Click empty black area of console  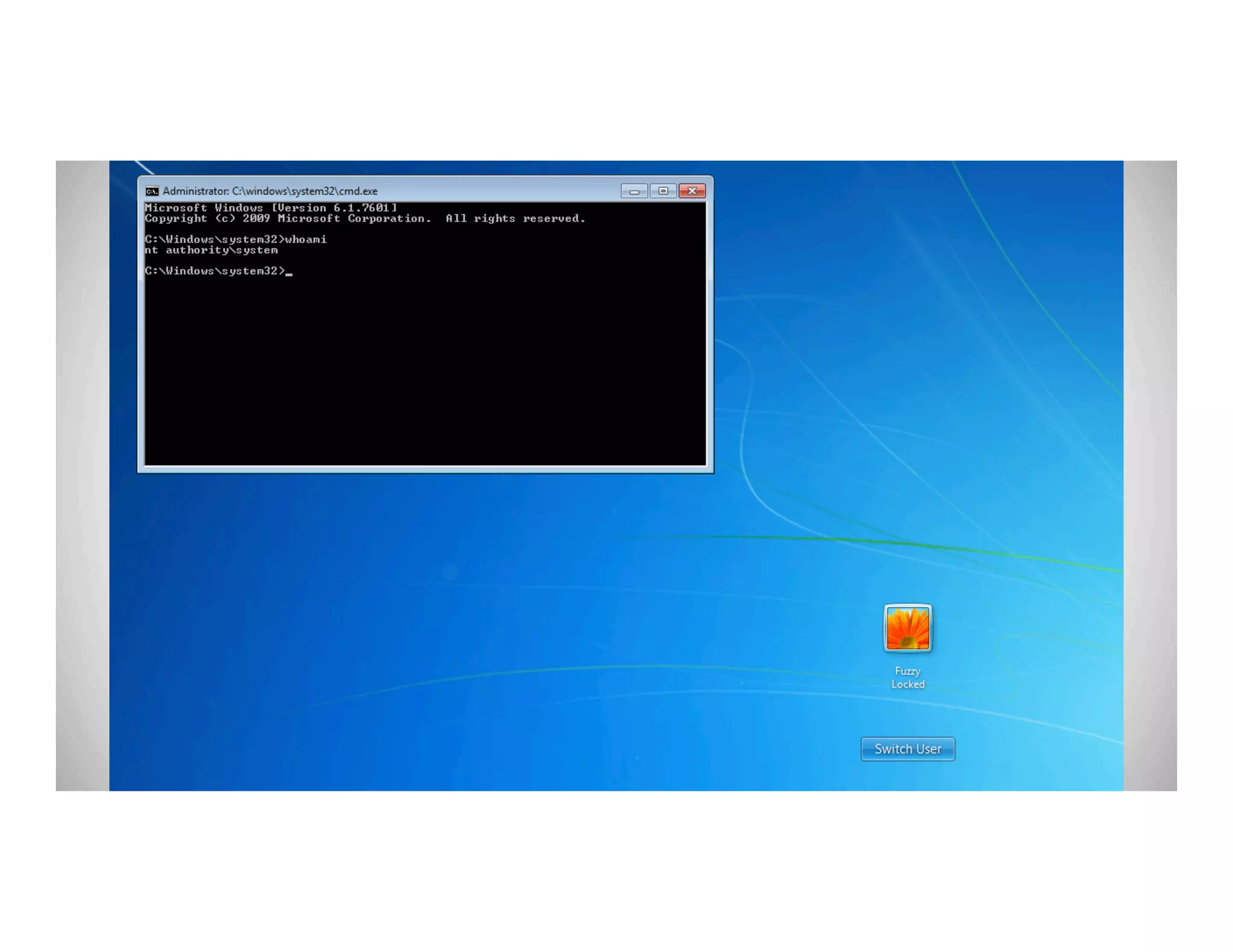[421, 373]
